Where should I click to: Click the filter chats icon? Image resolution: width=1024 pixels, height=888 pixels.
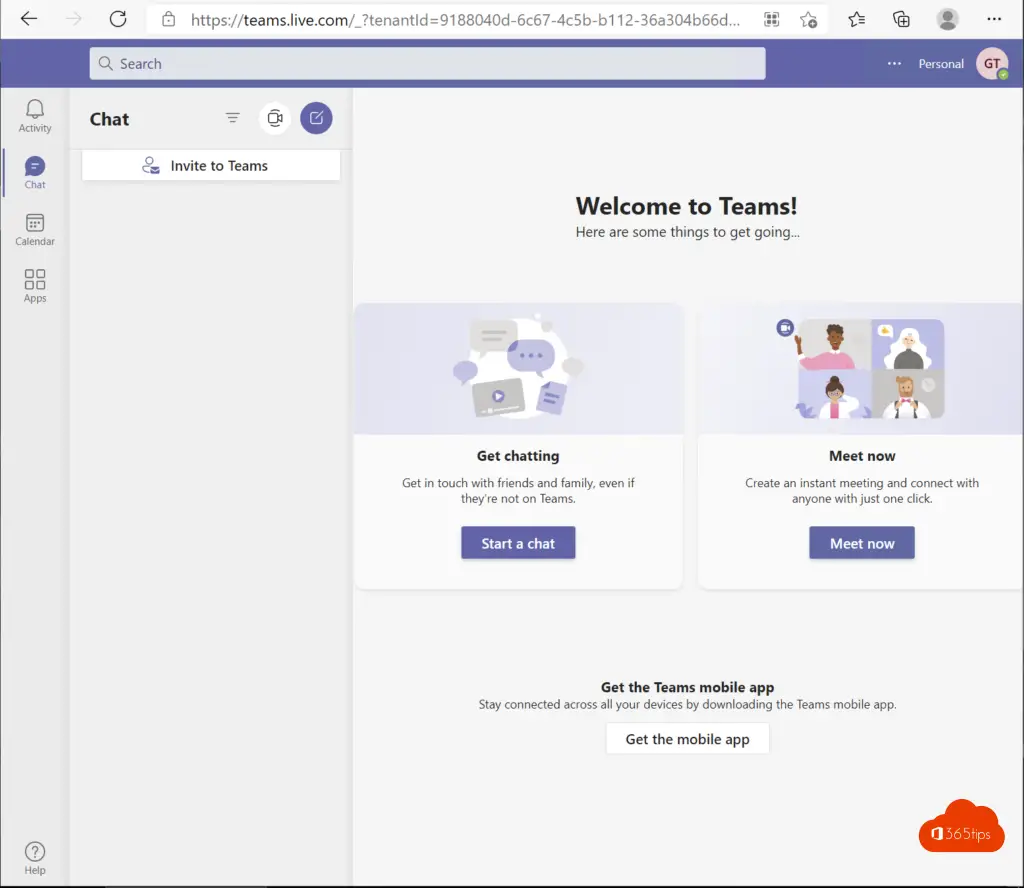tap(233, 118)
